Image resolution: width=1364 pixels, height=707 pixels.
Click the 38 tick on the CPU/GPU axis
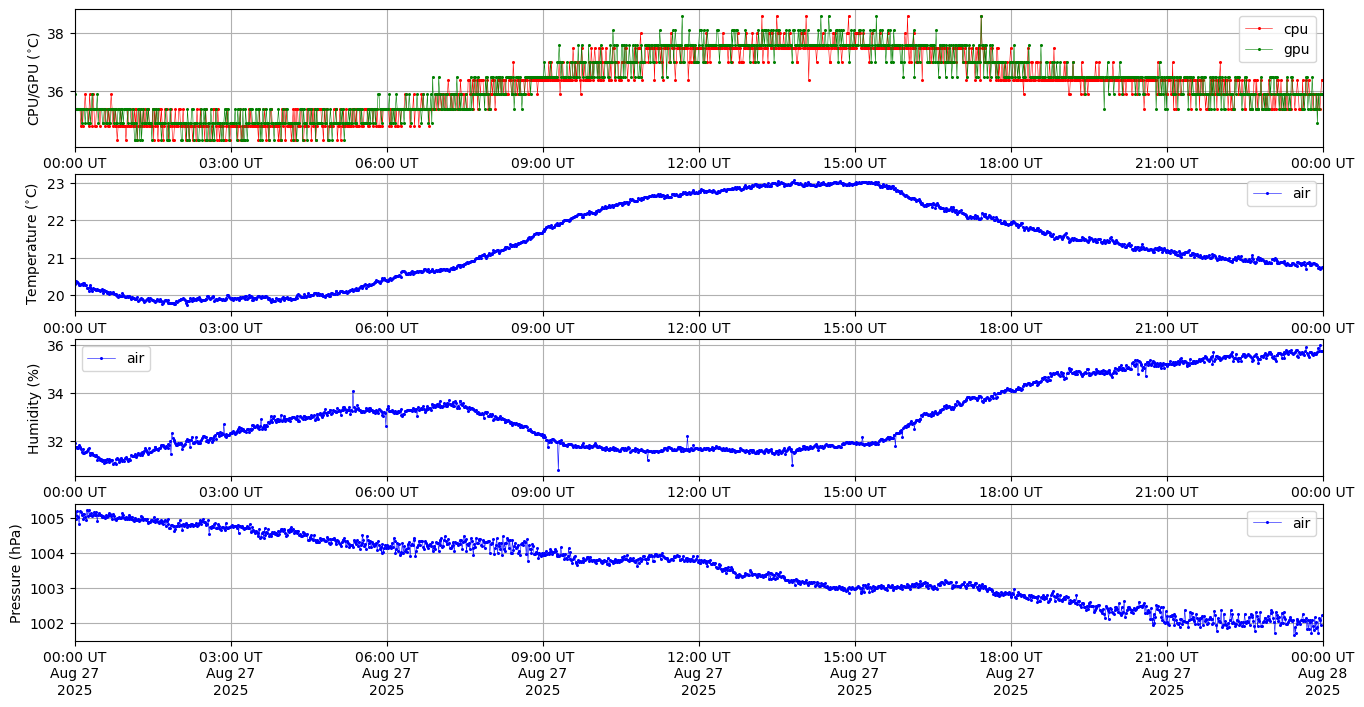[x=55, y=34]
